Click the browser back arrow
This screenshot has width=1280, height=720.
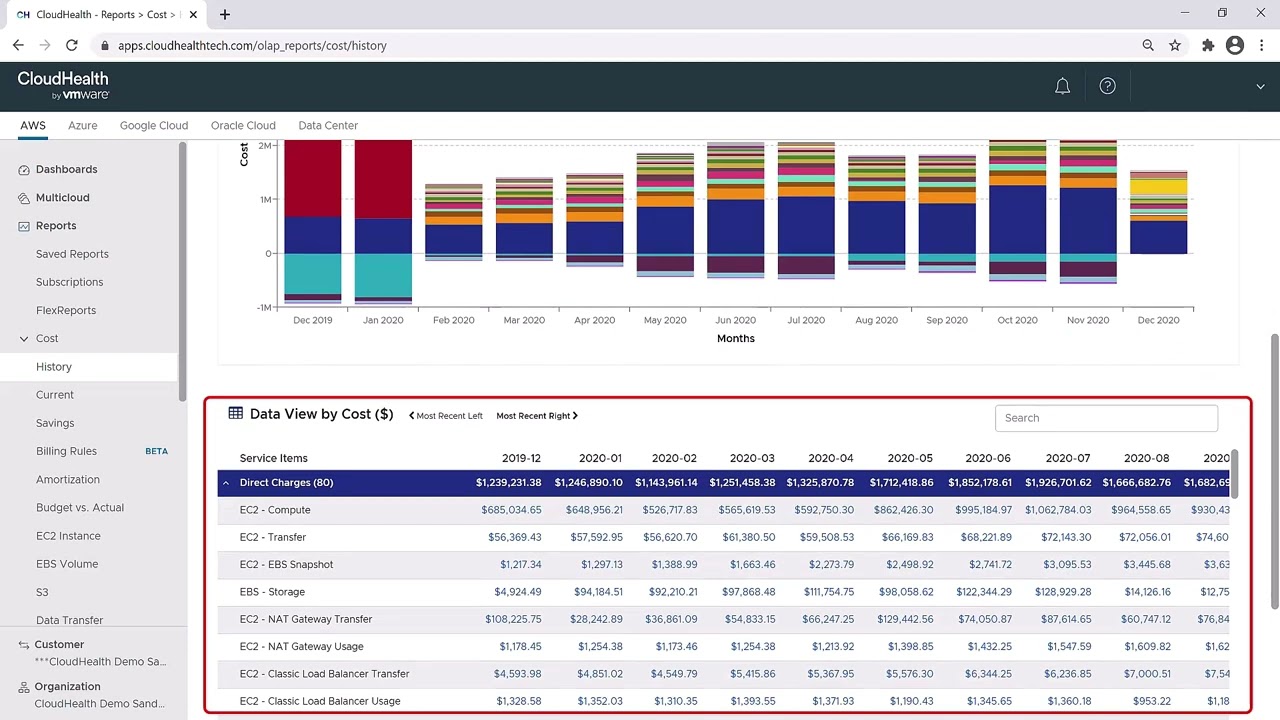(x=18, y=45)
